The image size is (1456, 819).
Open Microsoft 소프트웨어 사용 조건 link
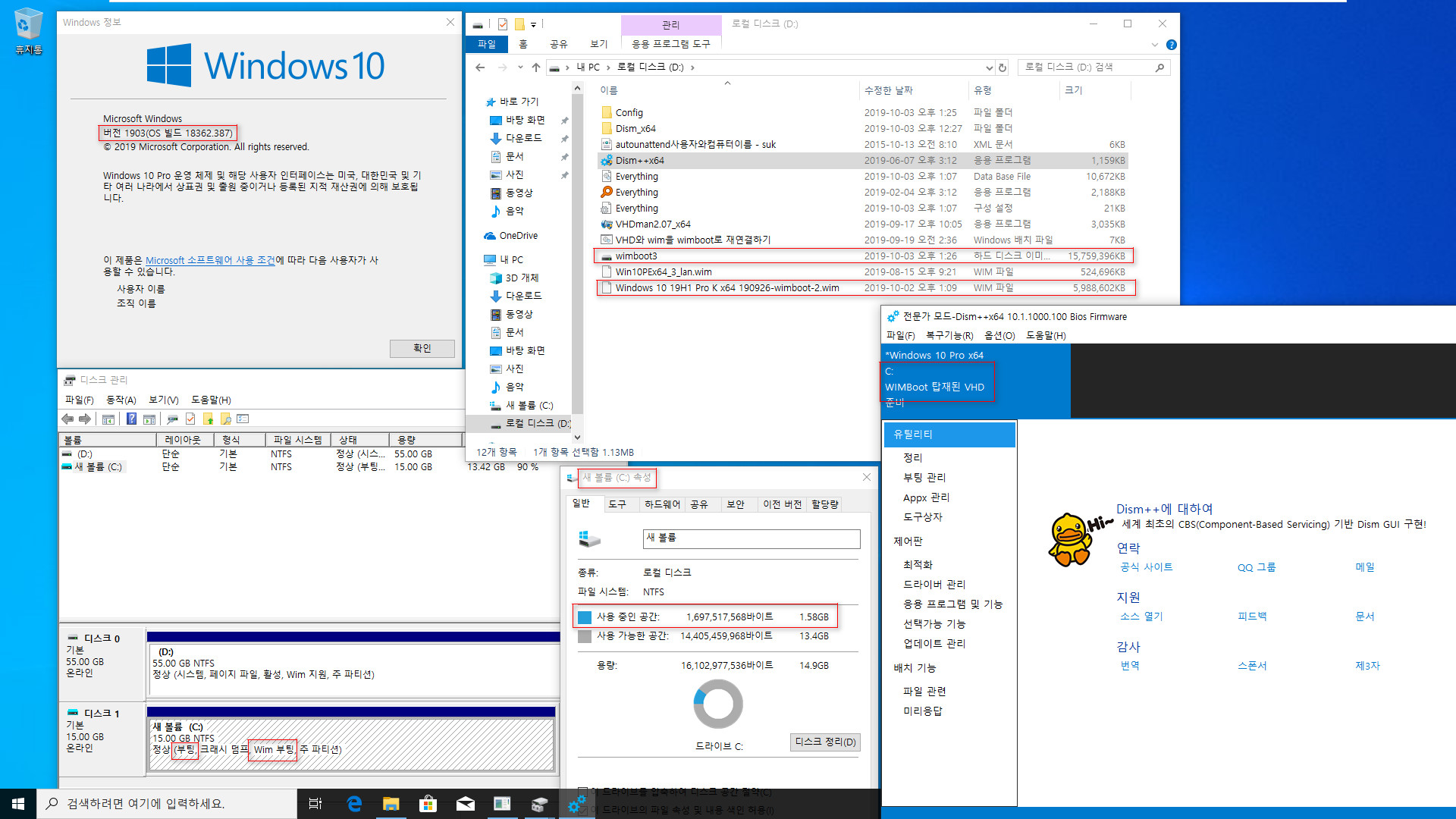(x=210, y=260)
